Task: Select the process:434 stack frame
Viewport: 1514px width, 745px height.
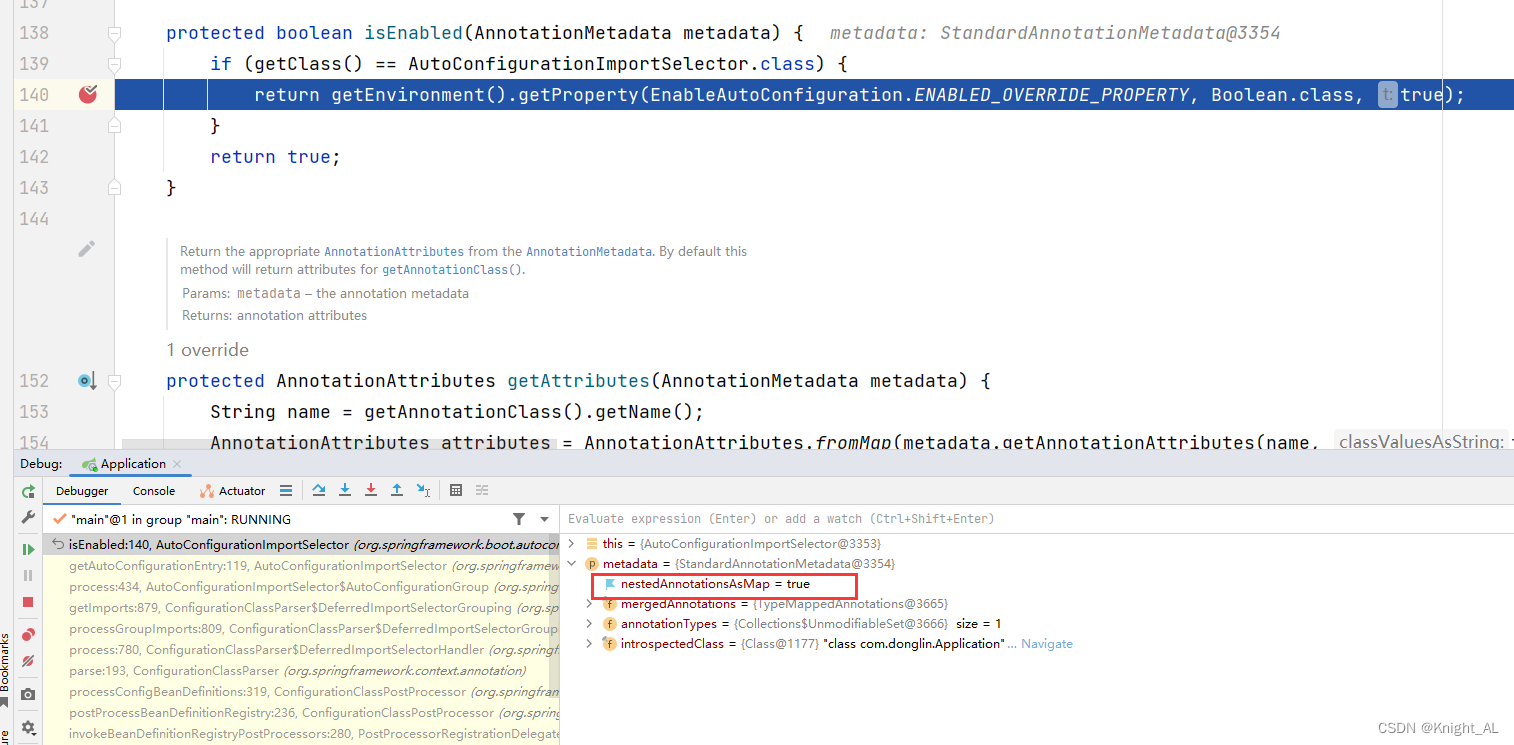Action: point(301,587)
